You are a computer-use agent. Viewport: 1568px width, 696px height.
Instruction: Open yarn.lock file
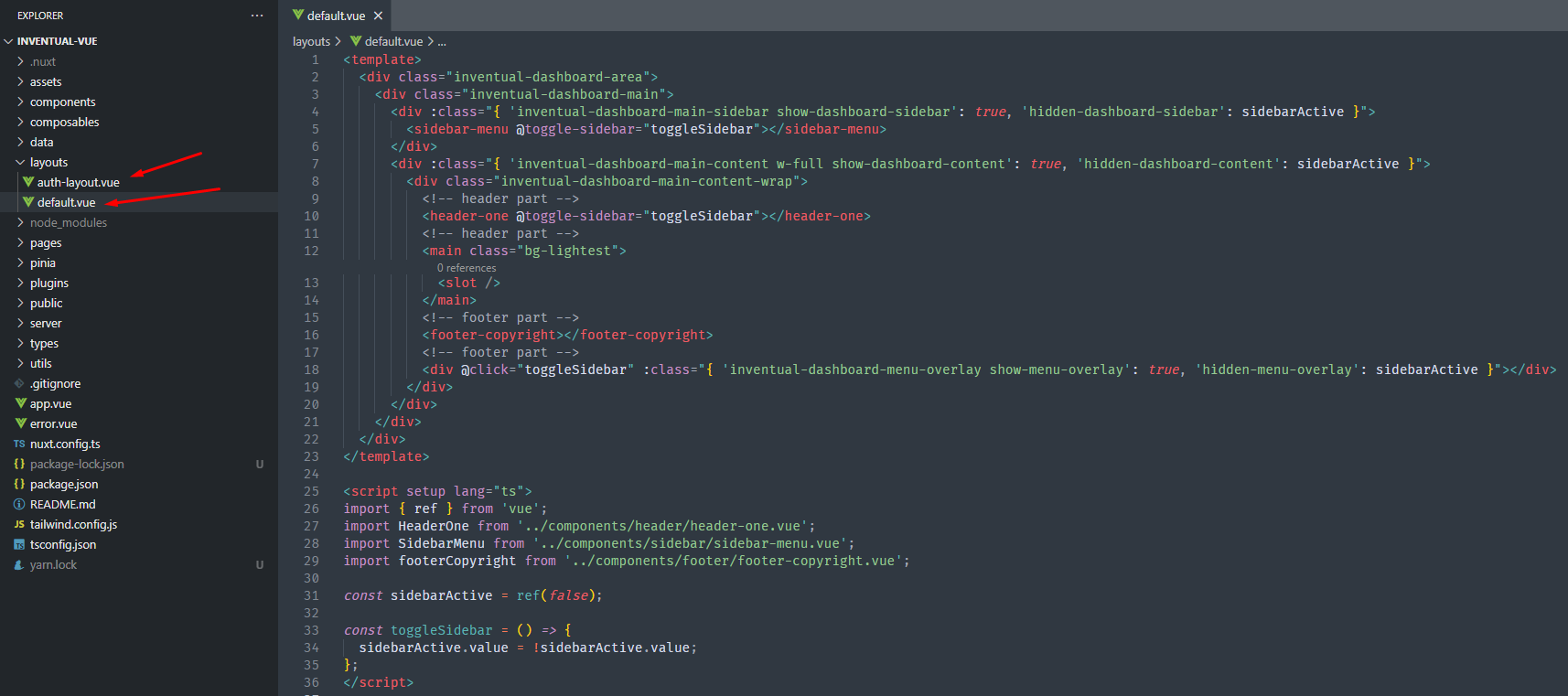(x=139, y=564)
